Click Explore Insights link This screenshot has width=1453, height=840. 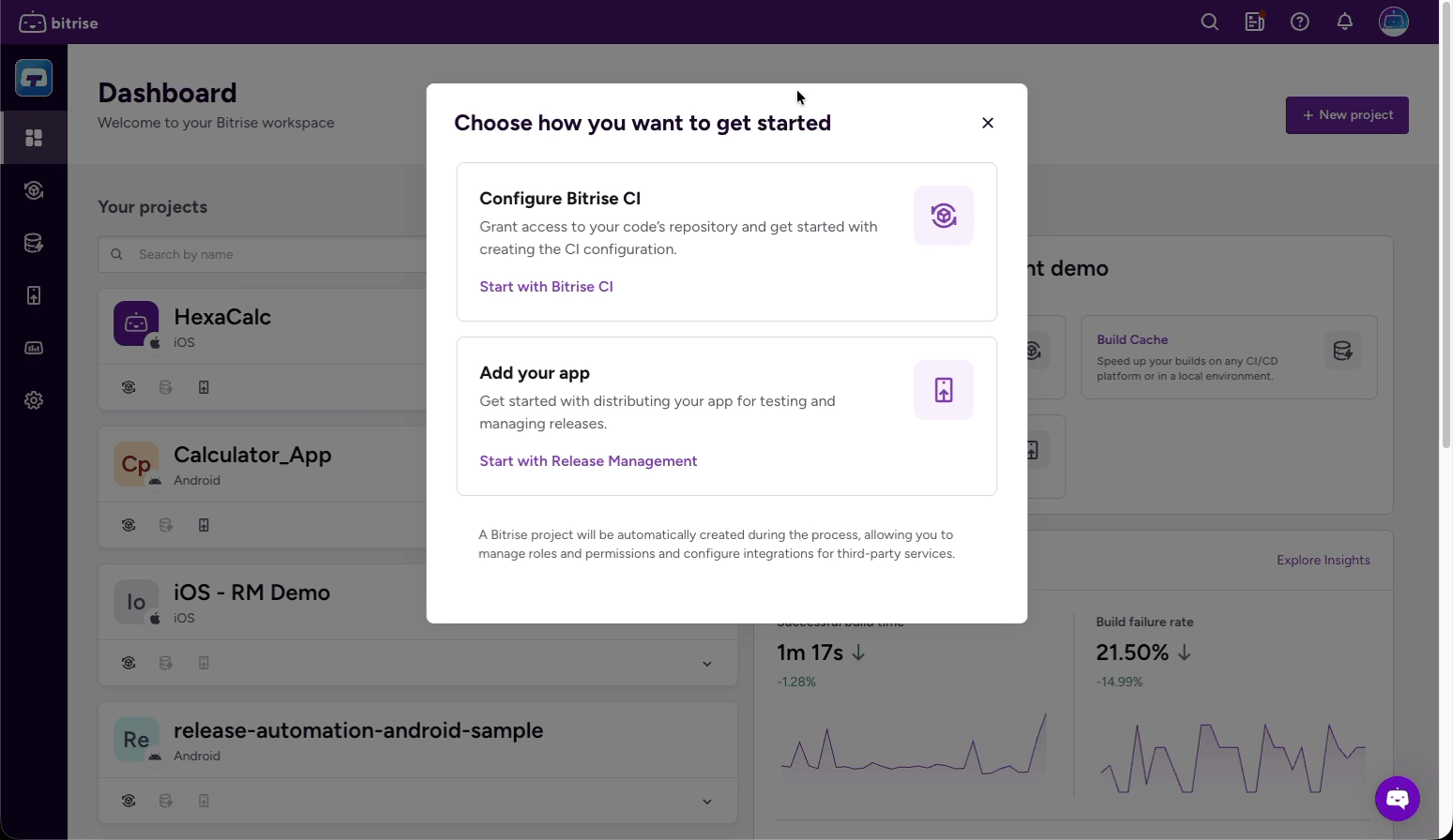tap(1323, 561)
